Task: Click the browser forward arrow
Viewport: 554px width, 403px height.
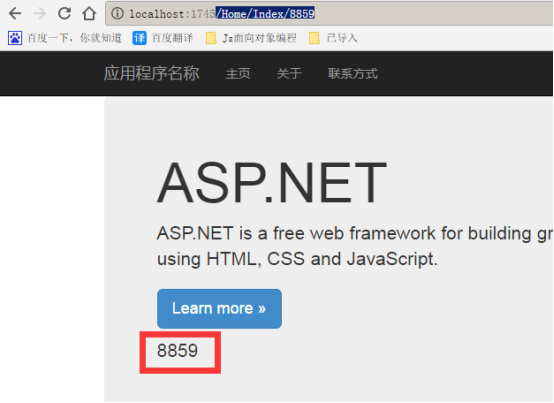Action: point(40,14)
